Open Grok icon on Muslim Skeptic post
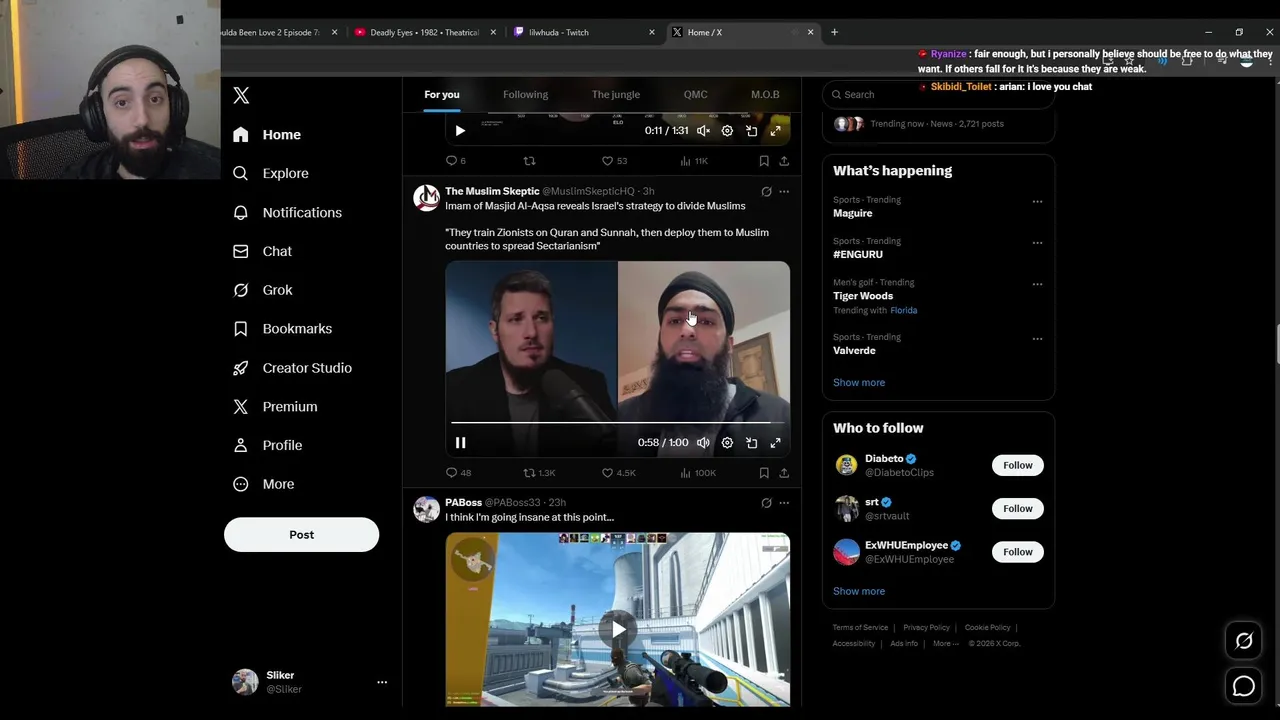This screenshot has height=720, width=1280. point(766,191)
